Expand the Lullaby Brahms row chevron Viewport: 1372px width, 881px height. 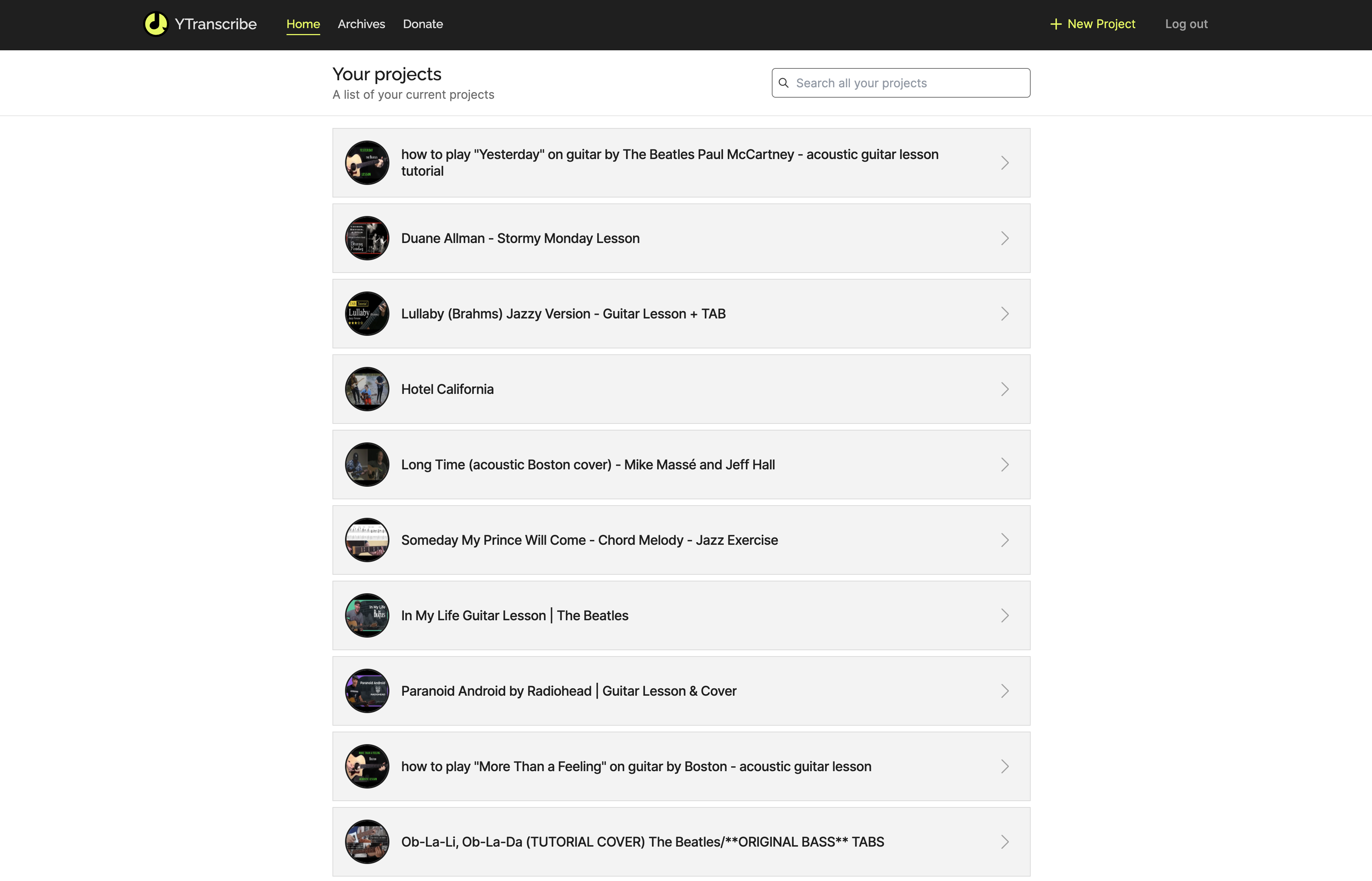click(1005, 314)
